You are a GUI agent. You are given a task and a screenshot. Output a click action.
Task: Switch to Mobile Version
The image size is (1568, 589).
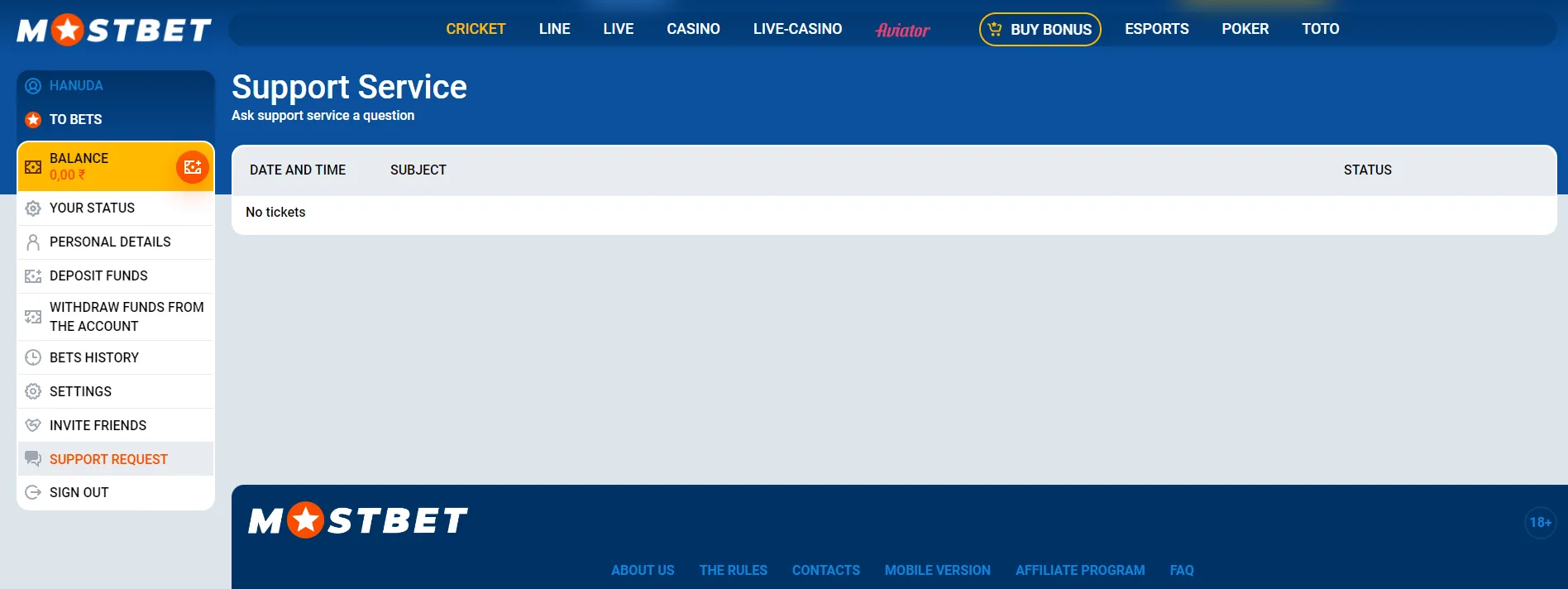(938, 571)
